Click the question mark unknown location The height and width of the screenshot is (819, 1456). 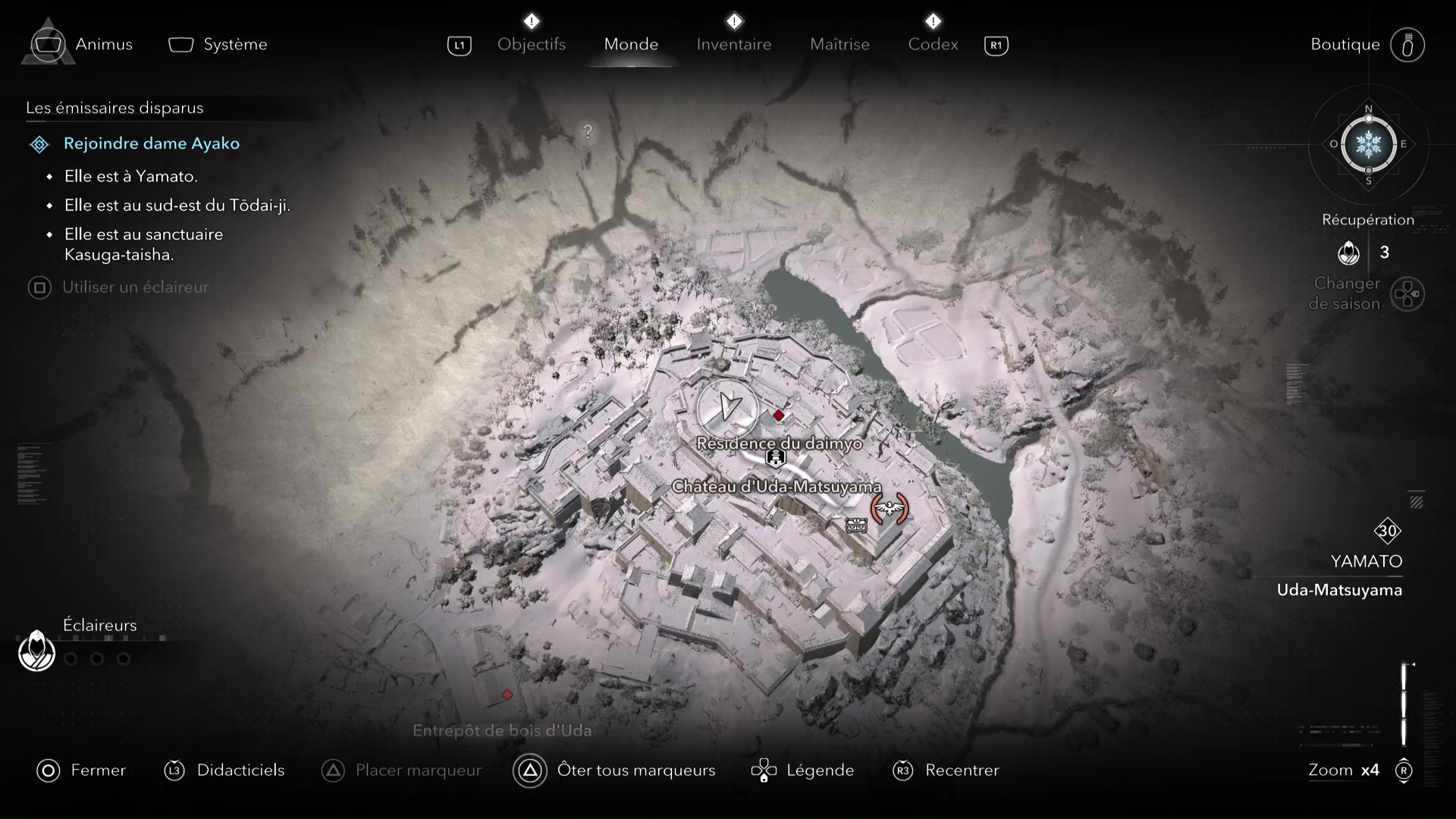[587, 132]
